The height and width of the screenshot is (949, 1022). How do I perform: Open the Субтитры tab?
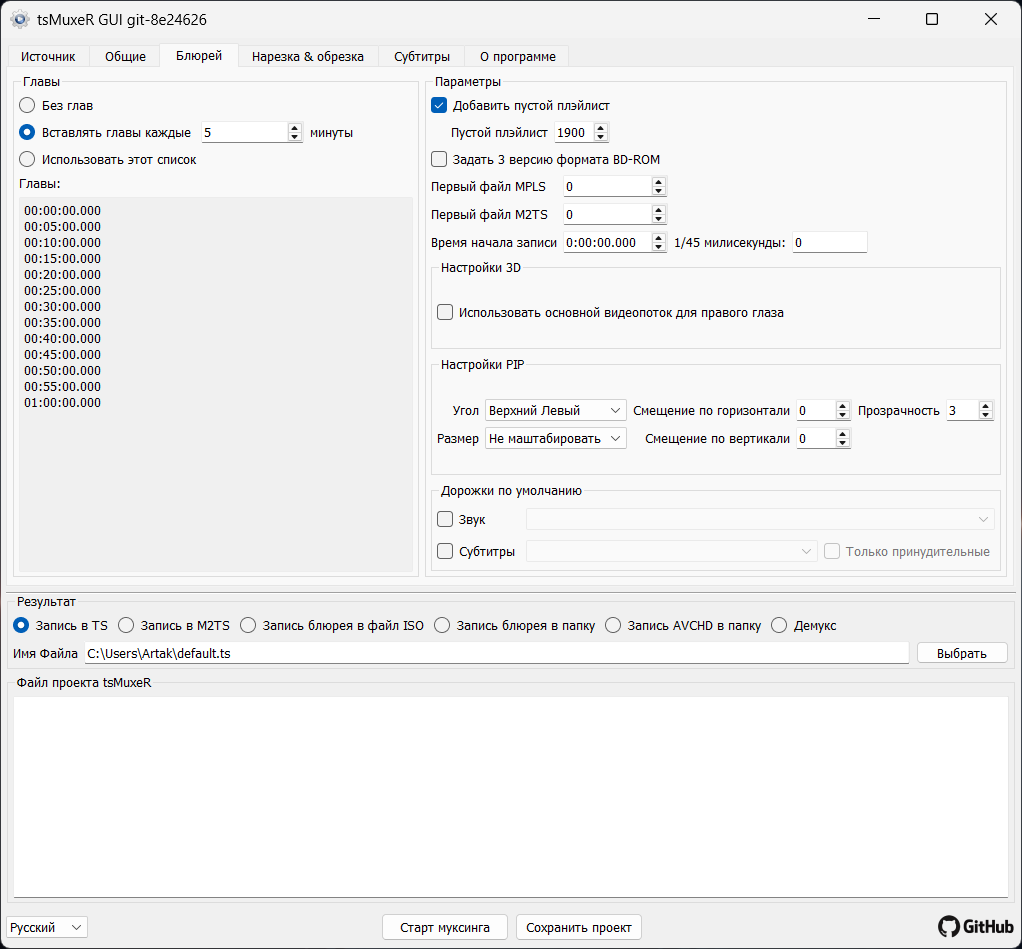(422, 57)
